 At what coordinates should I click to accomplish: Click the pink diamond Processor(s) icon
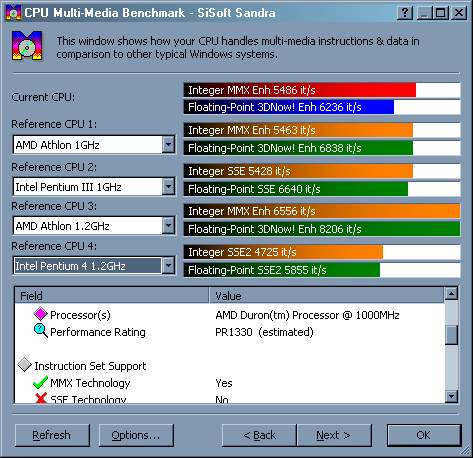(41, 314)
